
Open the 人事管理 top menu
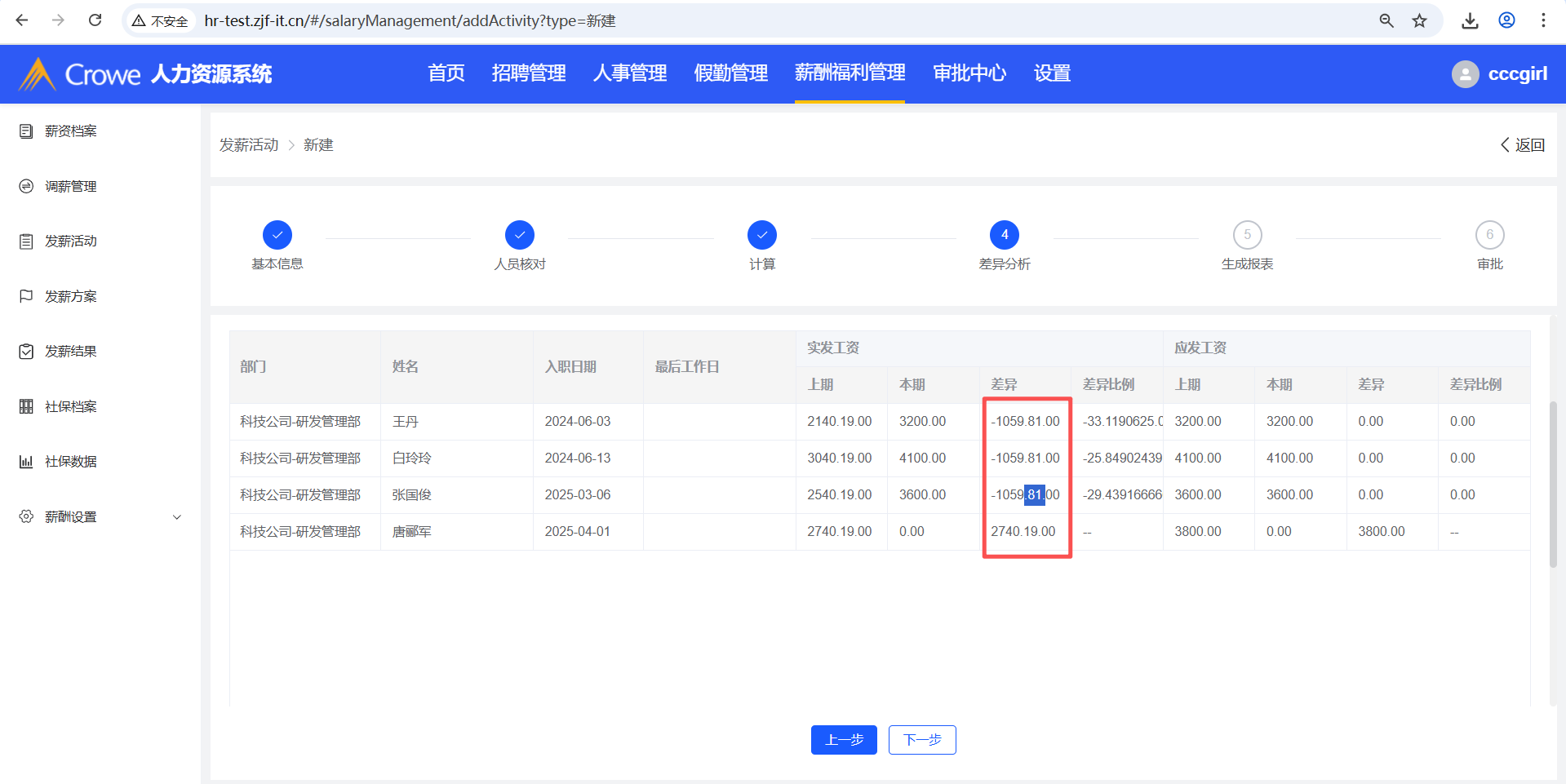629,73
